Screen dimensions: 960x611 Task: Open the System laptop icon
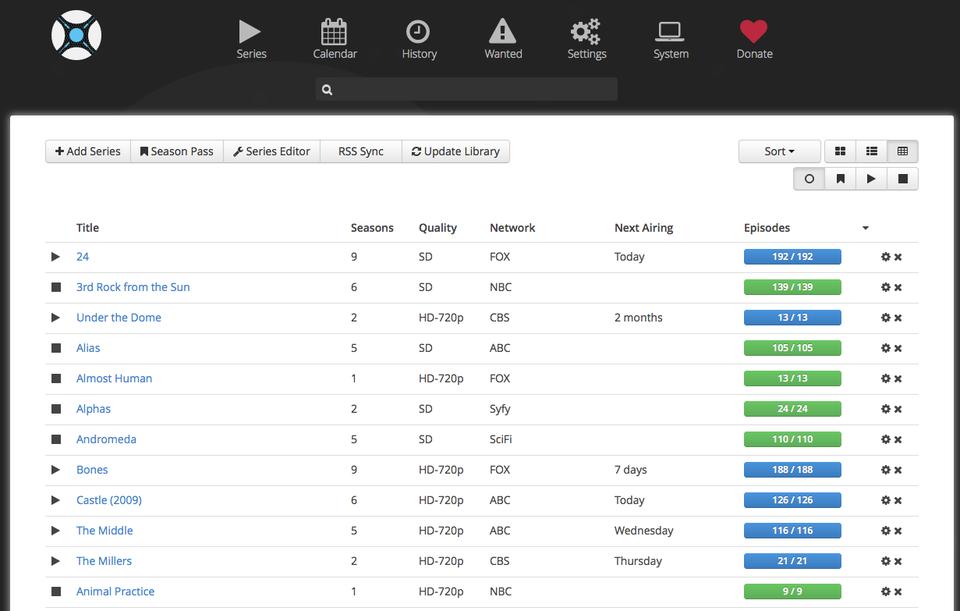[x=670, y=32]
